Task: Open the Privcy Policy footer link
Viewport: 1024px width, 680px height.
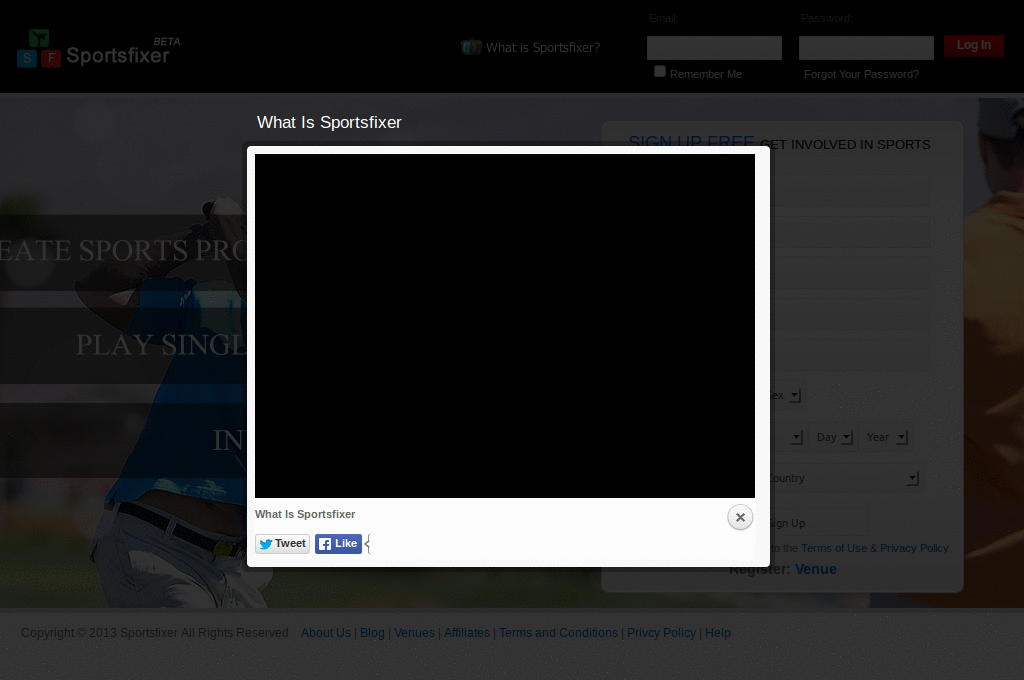Action: (x=662, y=633)
